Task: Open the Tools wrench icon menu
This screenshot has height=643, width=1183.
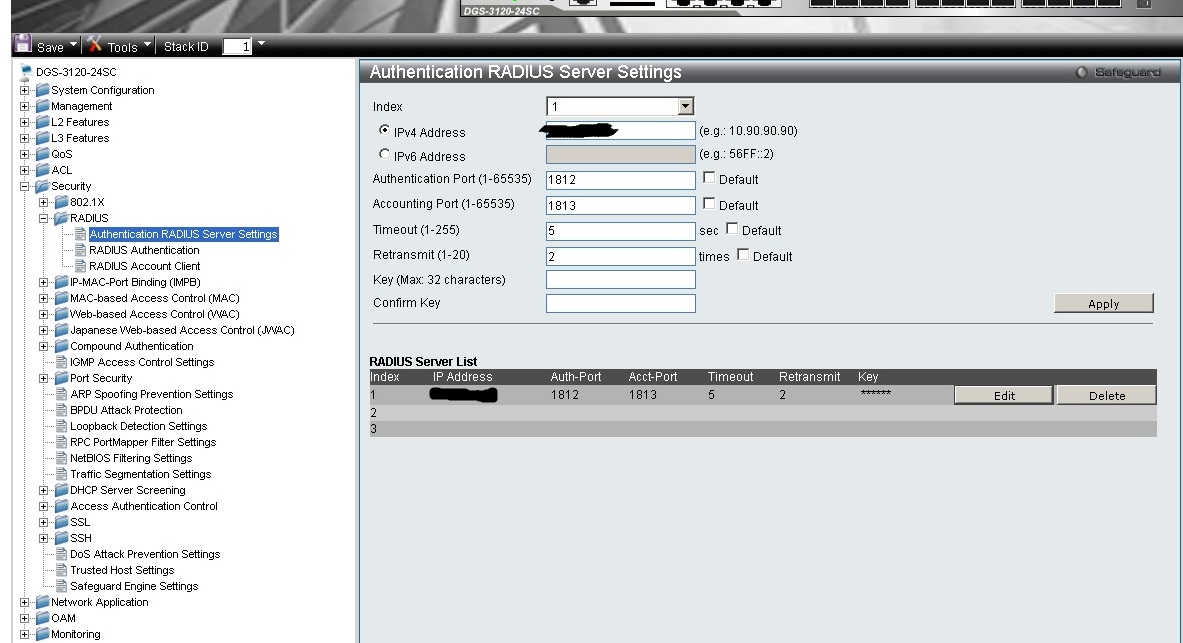Action: click(95, 45)
